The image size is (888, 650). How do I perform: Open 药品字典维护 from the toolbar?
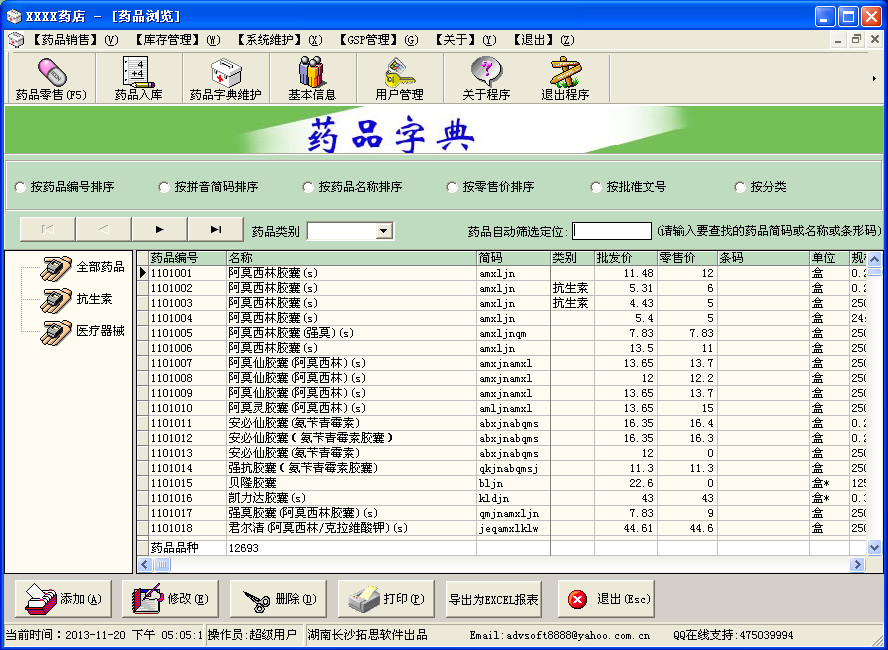point(224,78)
